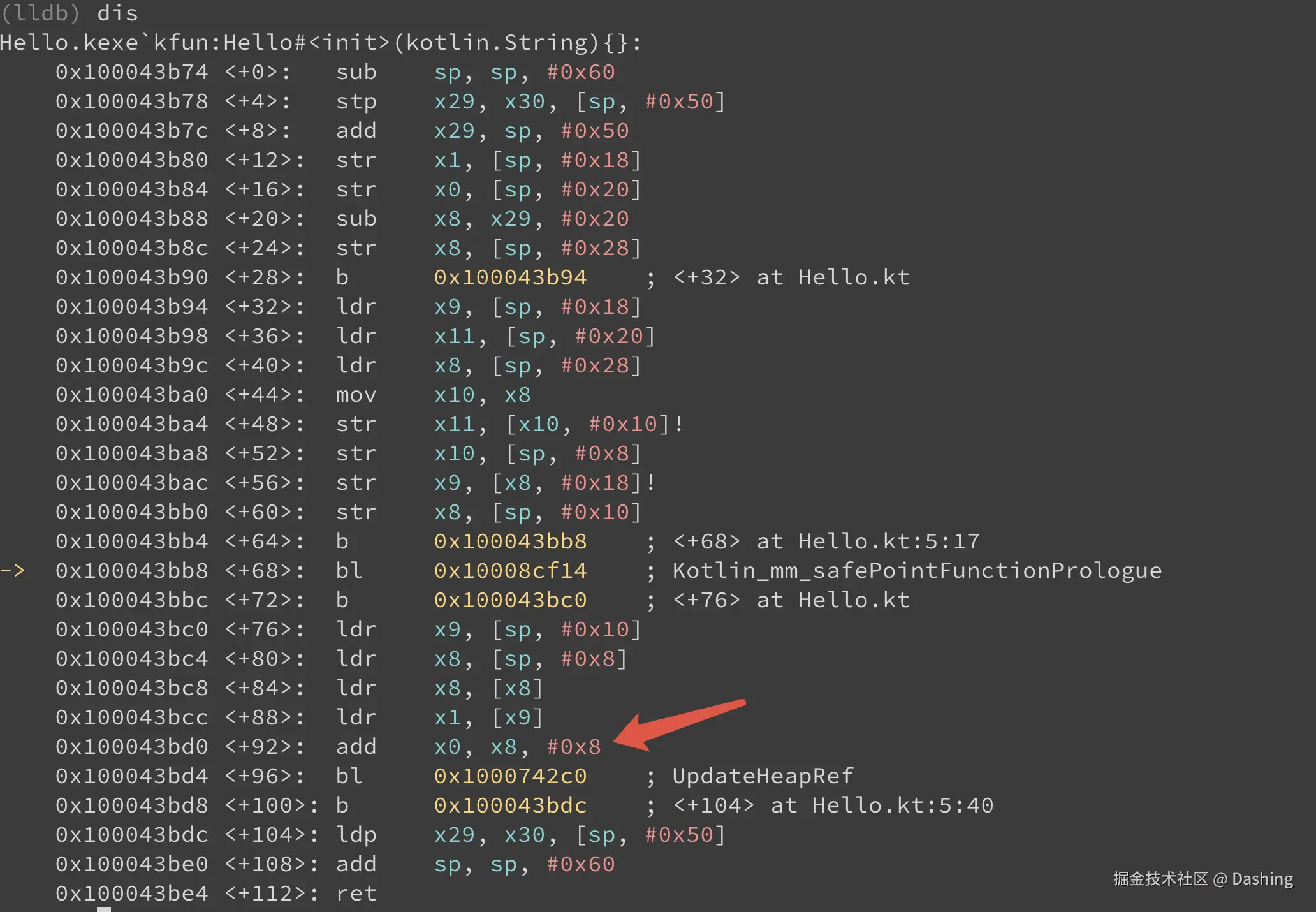Click branch target address 0x10008cf14

[x=510, y=570]
